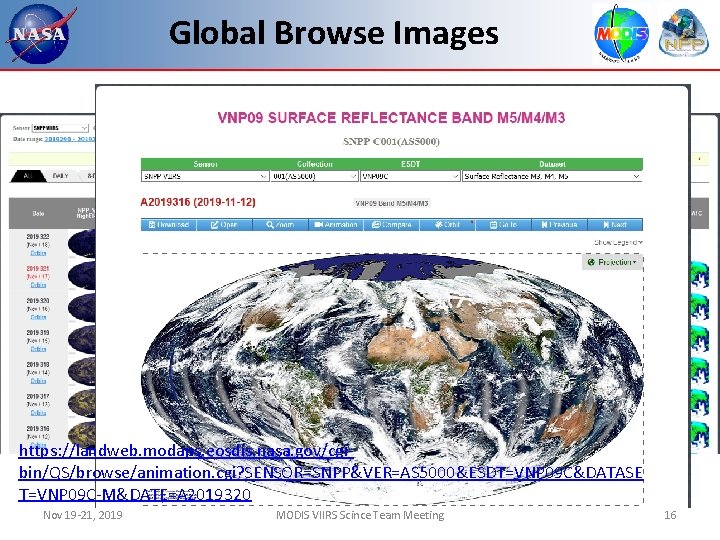Click the Open button in the blue toolbar

pos(224,225)
